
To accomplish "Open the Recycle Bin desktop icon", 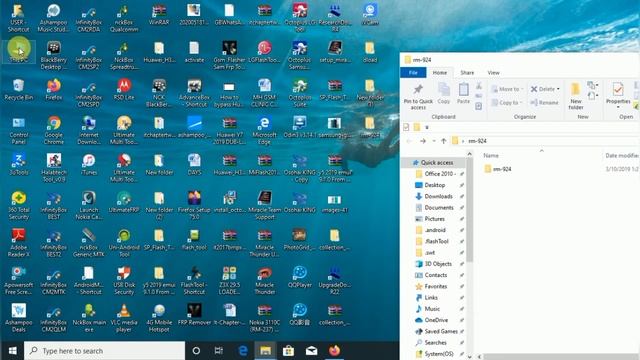I will (18, 90).
